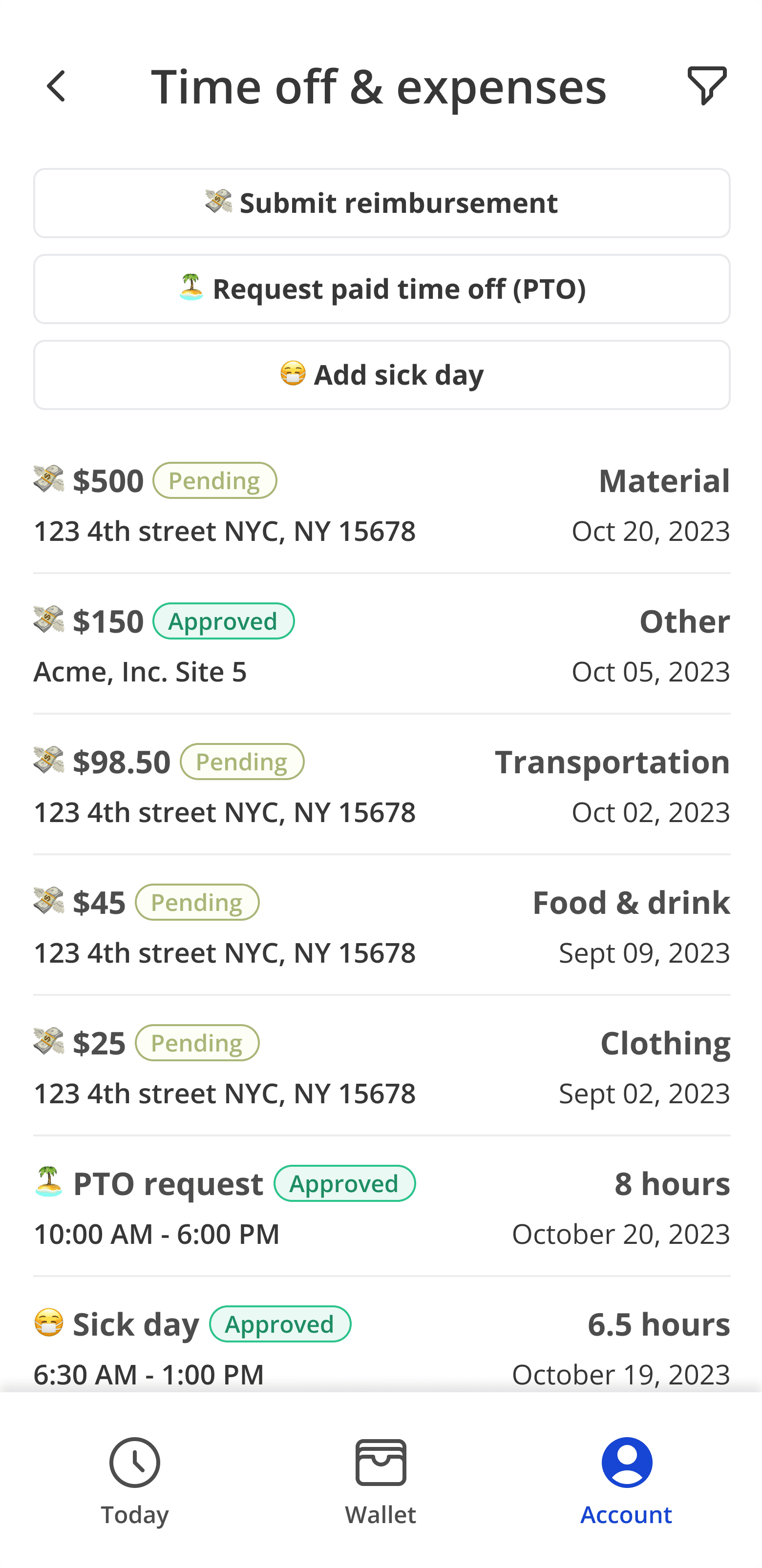Tap the Wallet icon
The width and height of the screenshot is (762, 1568).
[381, 1462]
